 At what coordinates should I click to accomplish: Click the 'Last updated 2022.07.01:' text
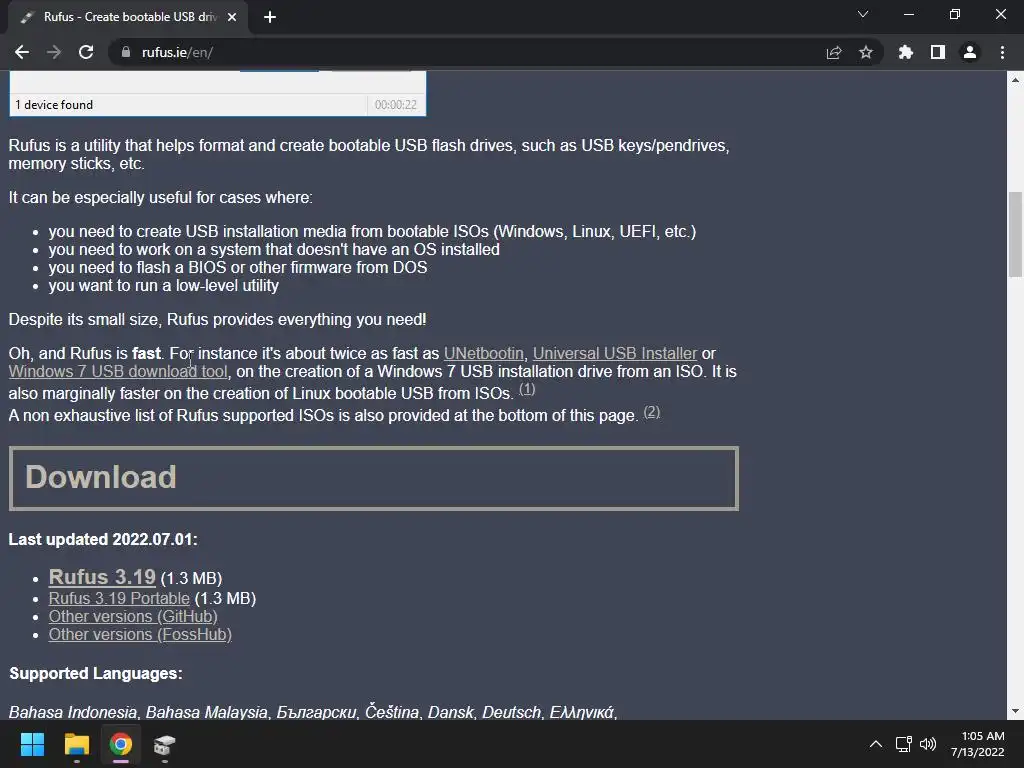[103, 539]
